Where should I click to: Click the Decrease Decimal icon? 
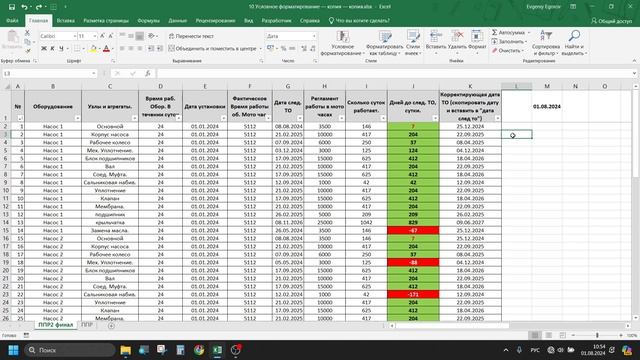point(313,49)
